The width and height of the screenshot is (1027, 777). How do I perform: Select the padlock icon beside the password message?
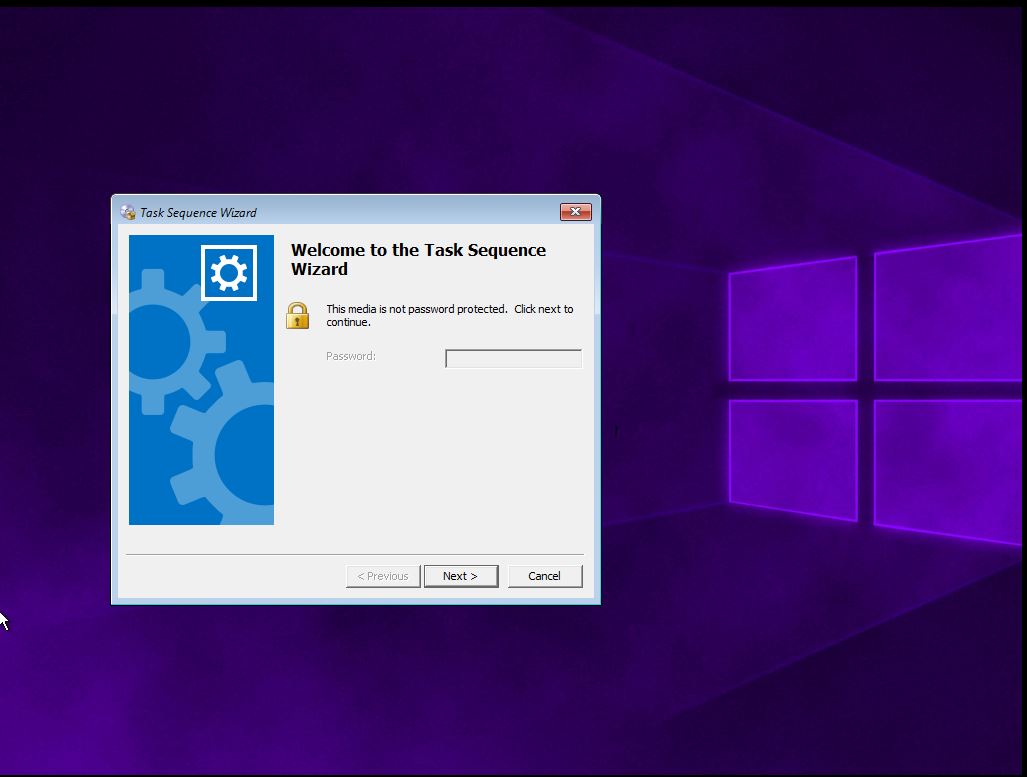(x=297, y=316)
